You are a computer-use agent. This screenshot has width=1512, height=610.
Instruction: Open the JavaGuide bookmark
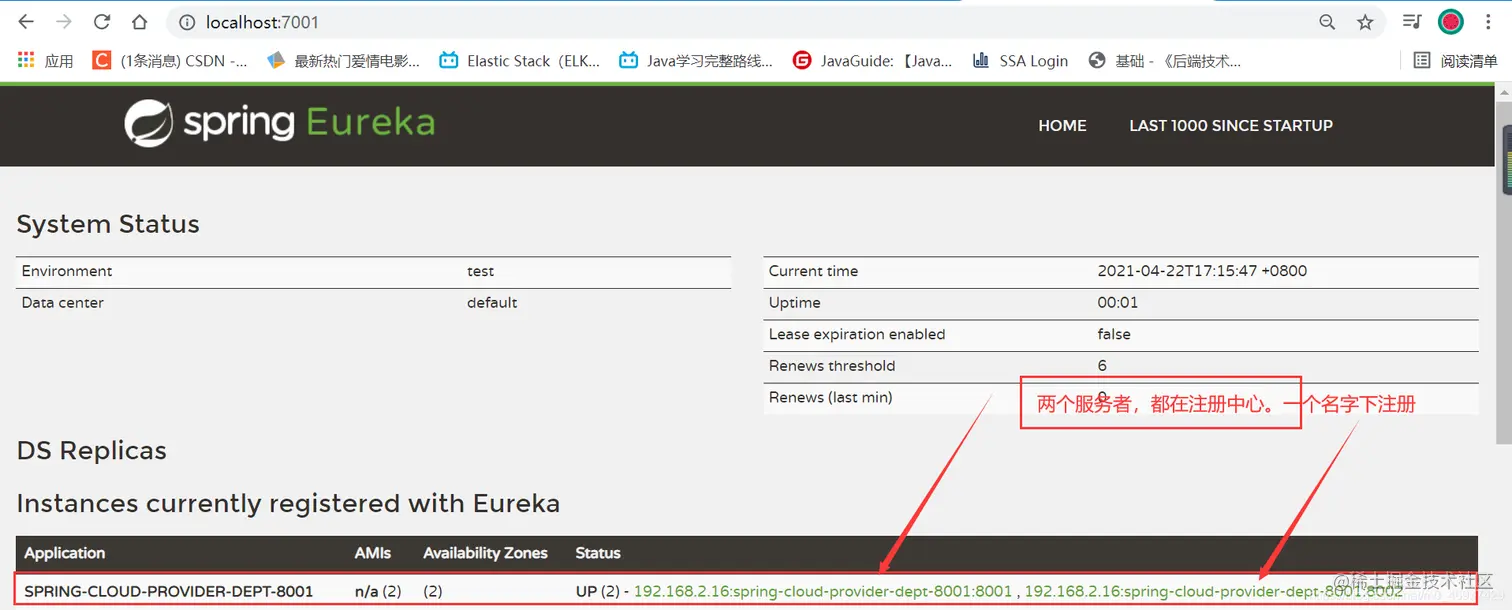pyautogui.click(x=872, y=61)
